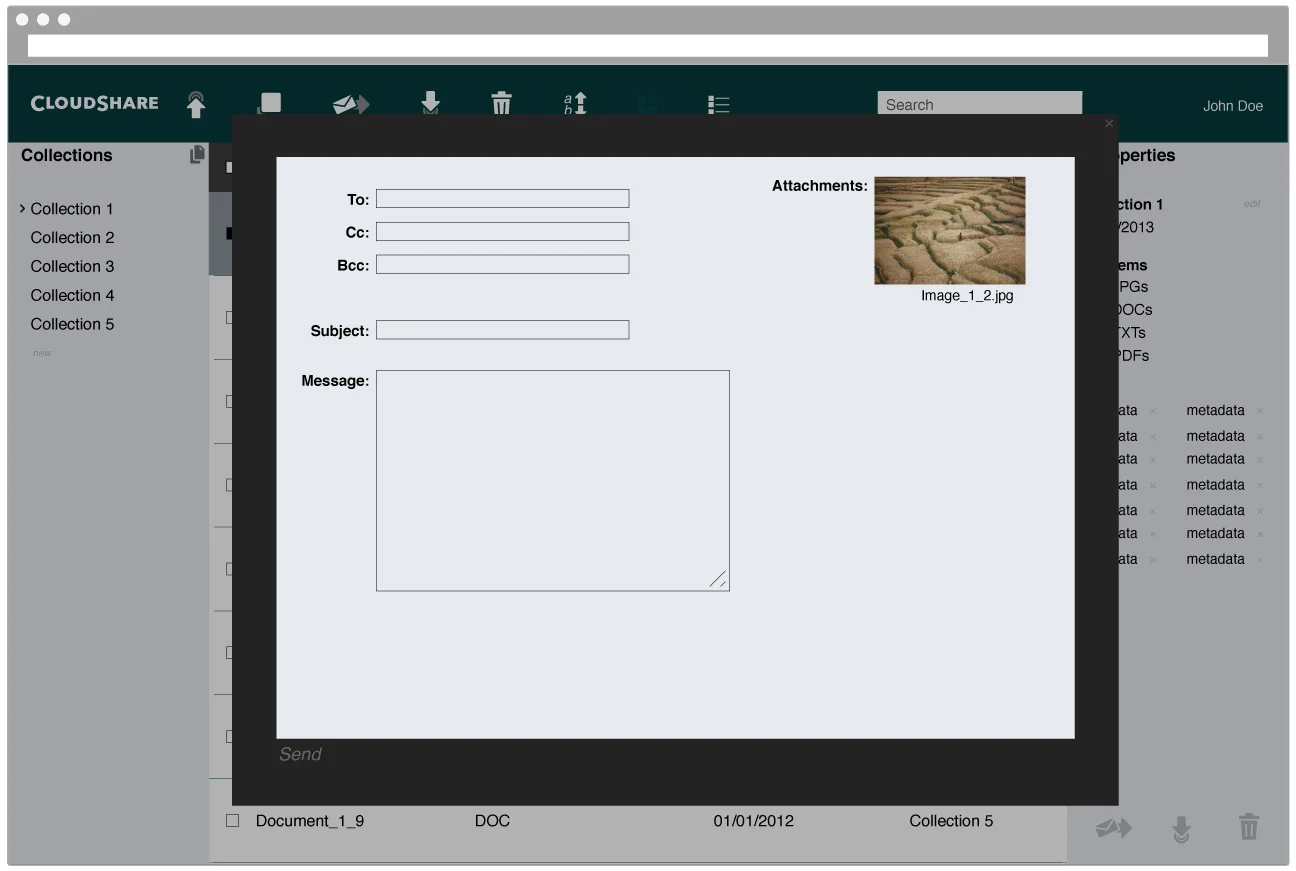The height and width of the screenshot is (871, 1296).
Task: Tick the Document_1_9 row checkbox
Action: pyautogui.click(x=233, y=820)
